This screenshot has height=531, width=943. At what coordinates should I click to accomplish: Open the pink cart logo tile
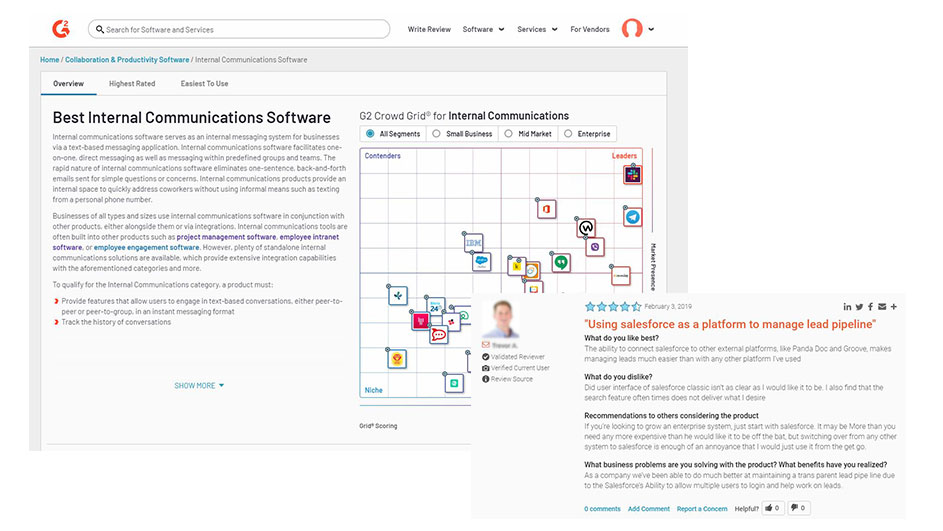click(x=420, y=321)
